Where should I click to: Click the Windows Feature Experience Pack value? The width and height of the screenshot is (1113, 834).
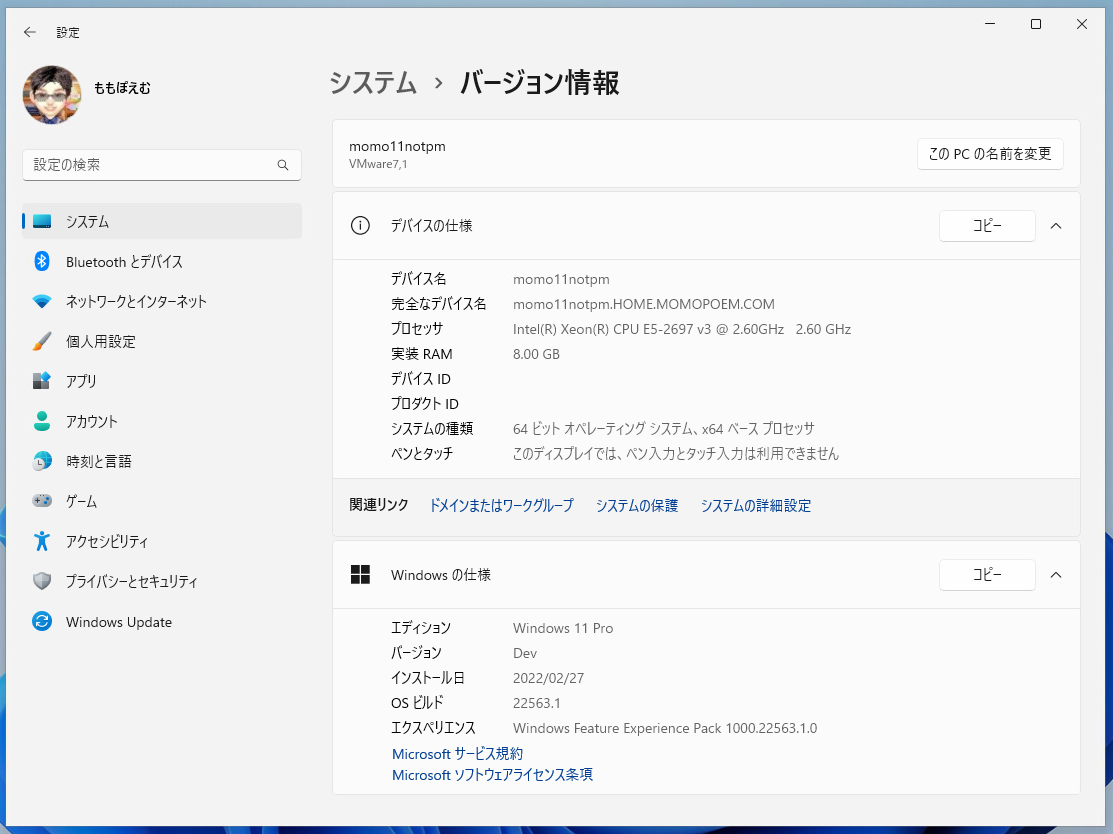point(664,728)
